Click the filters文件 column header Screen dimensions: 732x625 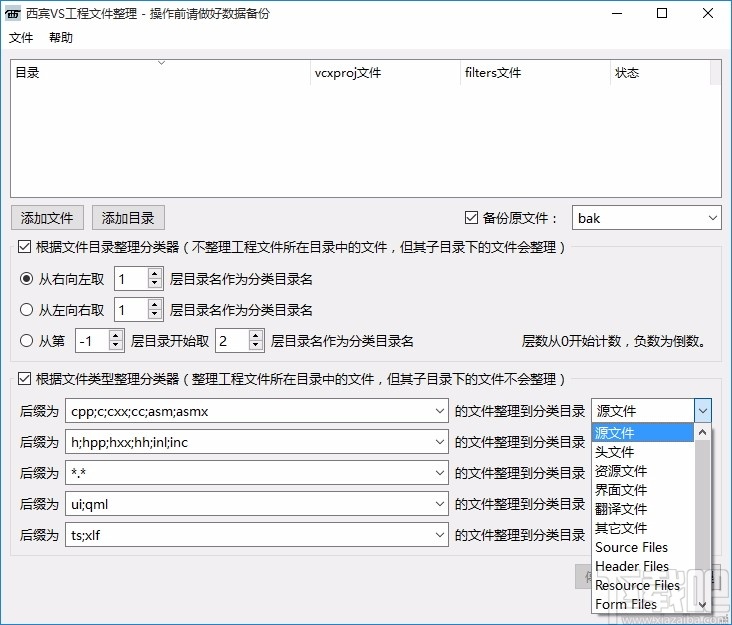[x=535, y=72]
